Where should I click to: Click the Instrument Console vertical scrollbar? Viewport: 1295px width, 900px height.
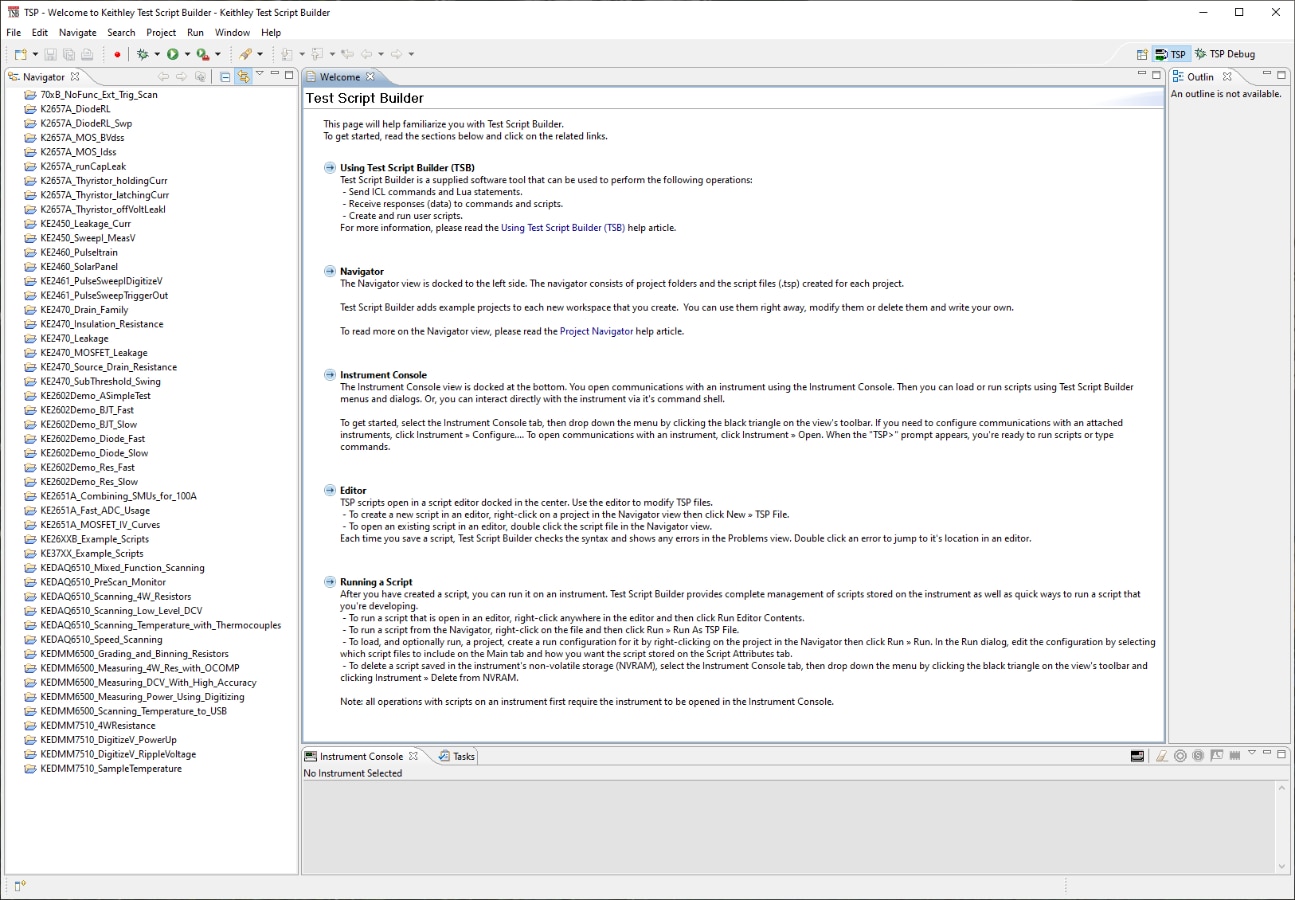tap(1282, 827)
